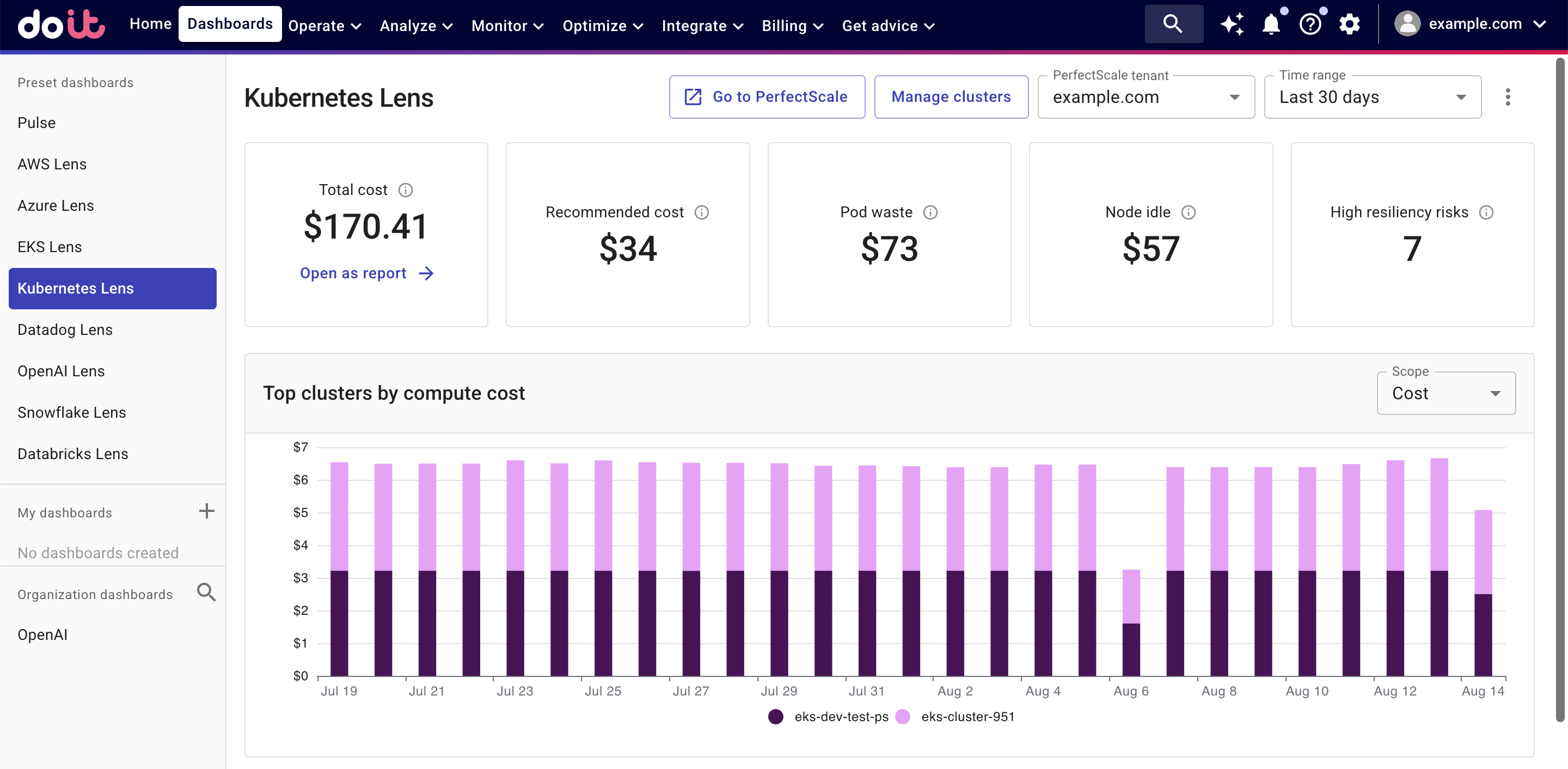The width and height of the screenshot is (1568, 769).
Task: Click the Manage clusters button
Action: tap(951, 97)
